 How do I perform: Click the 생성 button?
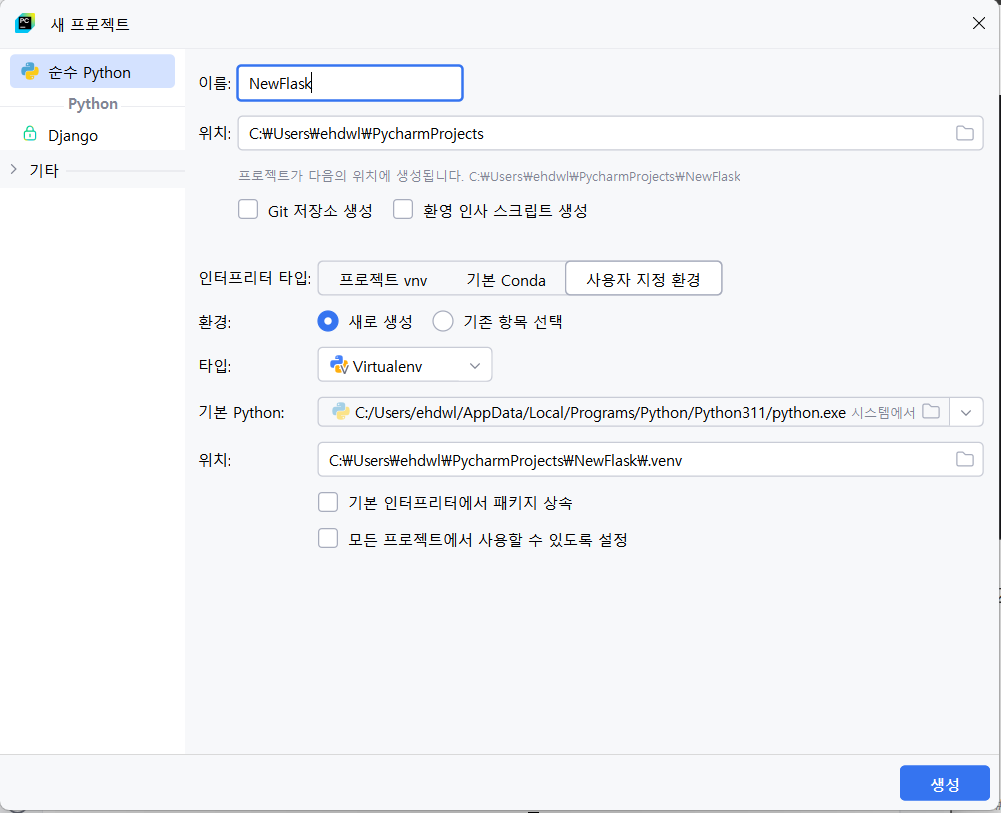click(x=944, y=783)
